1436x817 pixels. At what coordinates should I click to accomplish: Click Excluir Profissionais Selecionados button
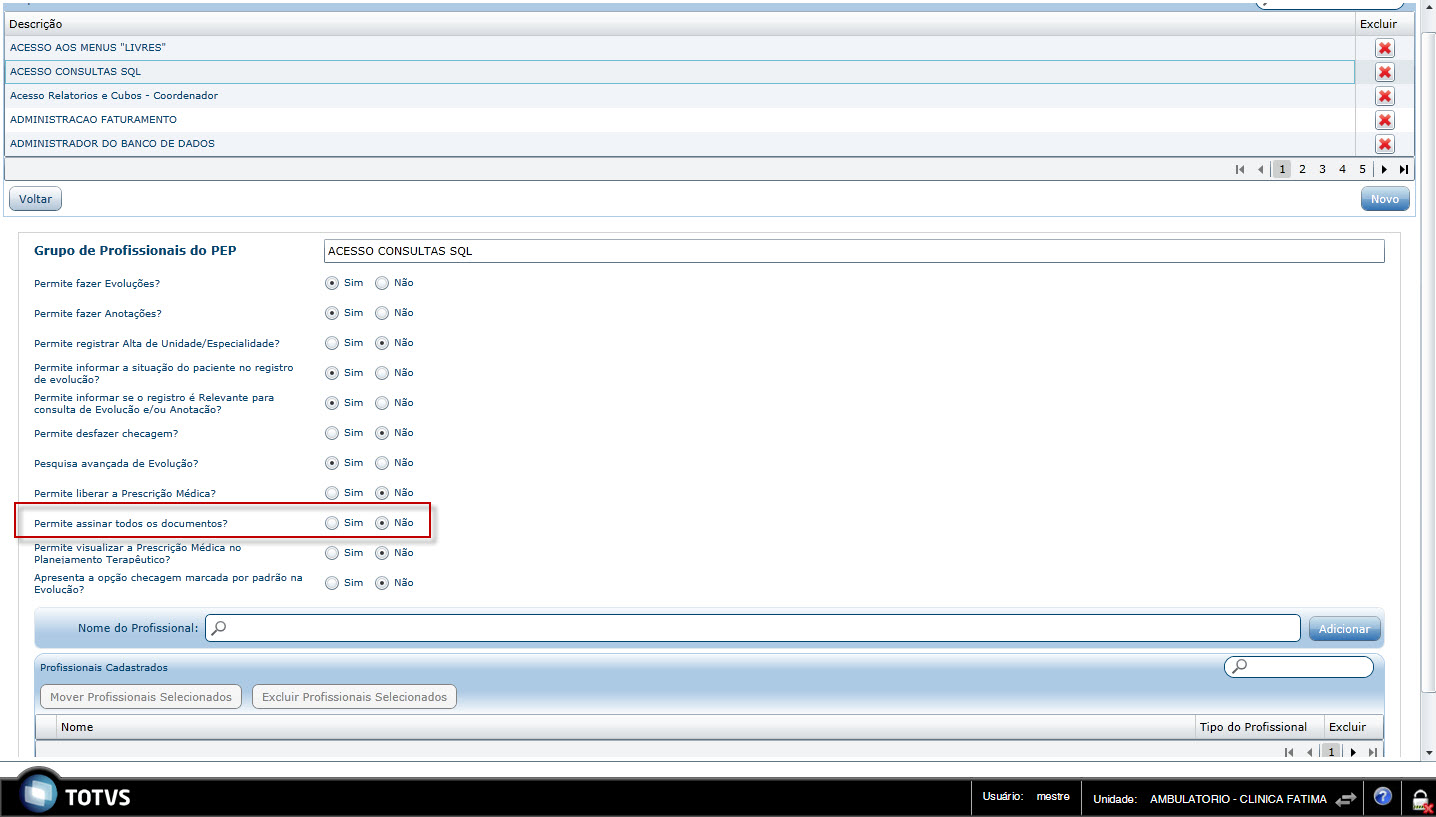click(354, 697)
